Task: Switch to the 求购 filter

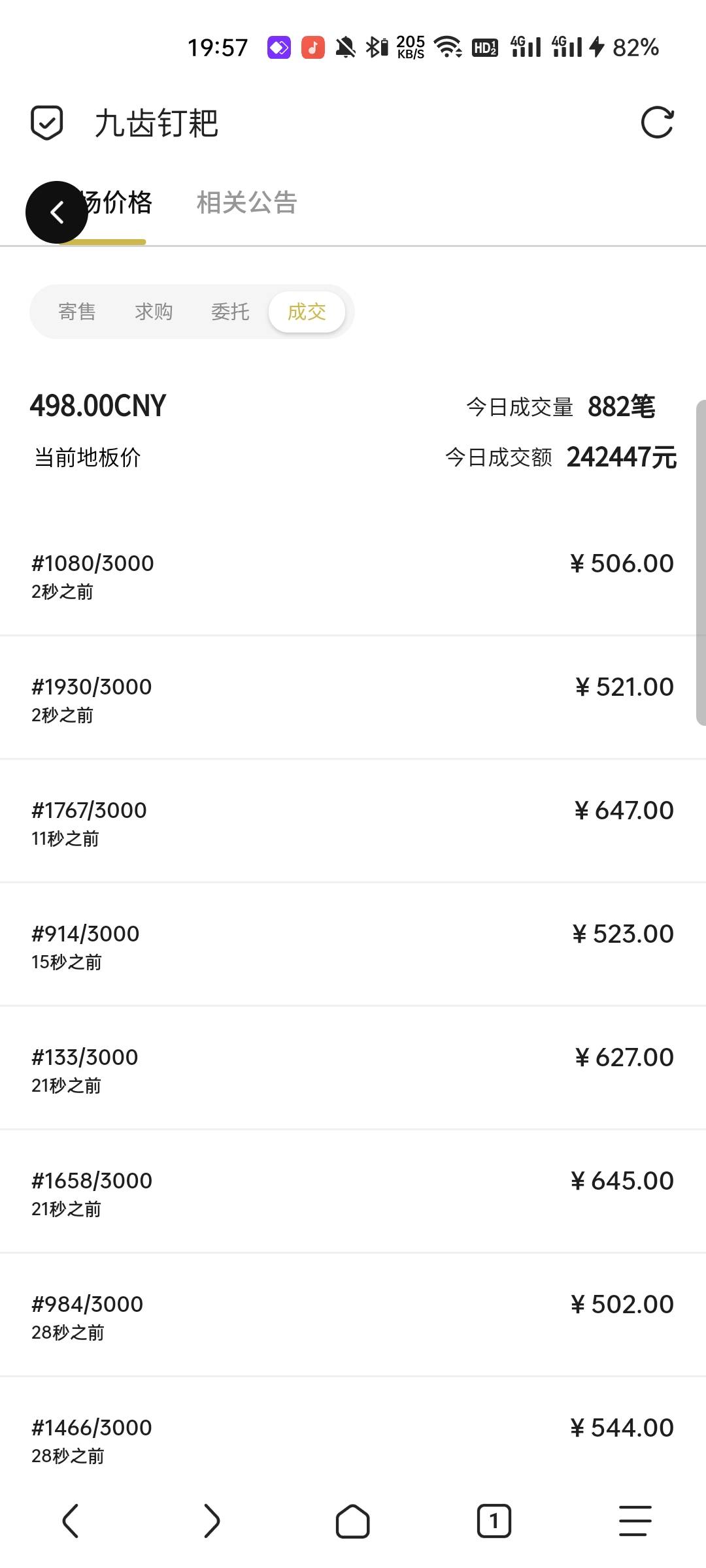Action: (154, 312)
